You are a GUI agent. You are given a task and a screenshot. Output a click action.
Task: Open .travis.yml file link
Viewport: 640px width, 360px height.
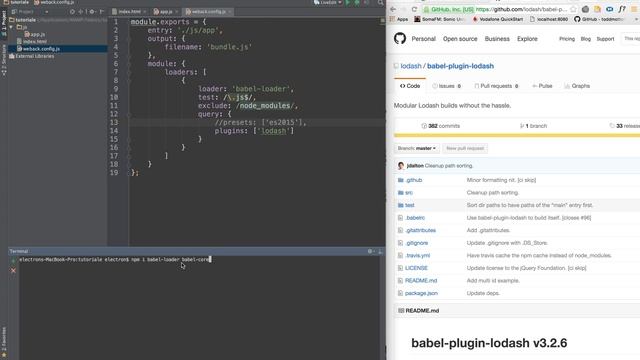point(417,256)
